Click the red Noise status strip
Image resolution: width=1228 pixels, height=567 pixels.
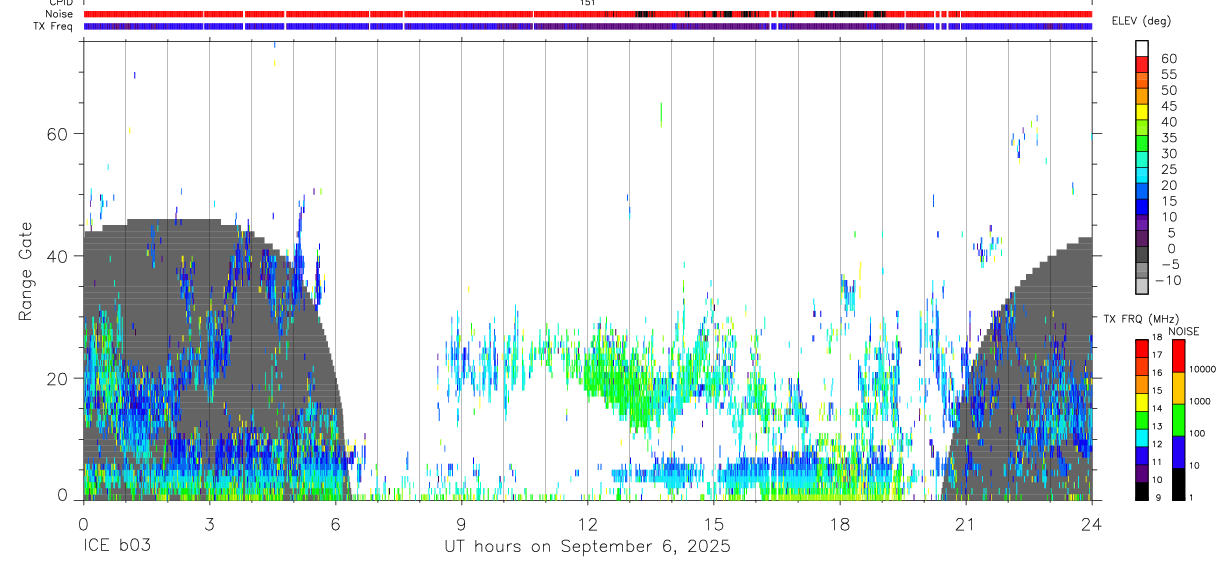[587, 14]
